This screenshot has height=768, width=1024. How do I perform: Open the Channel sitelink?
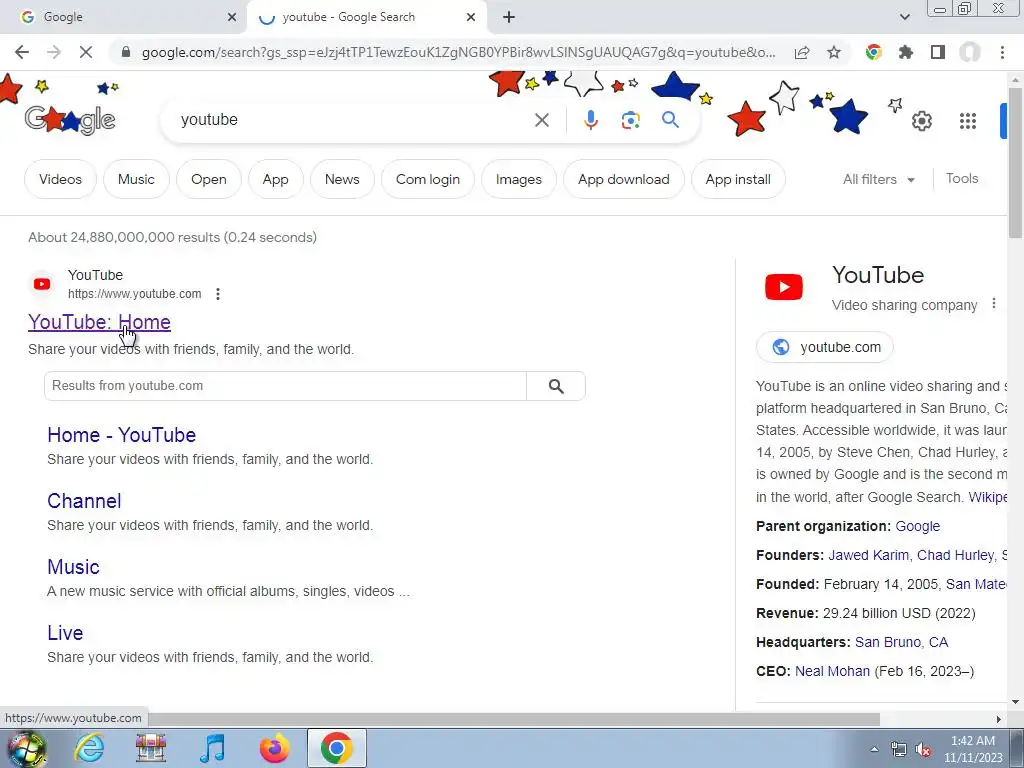point(84,501)
